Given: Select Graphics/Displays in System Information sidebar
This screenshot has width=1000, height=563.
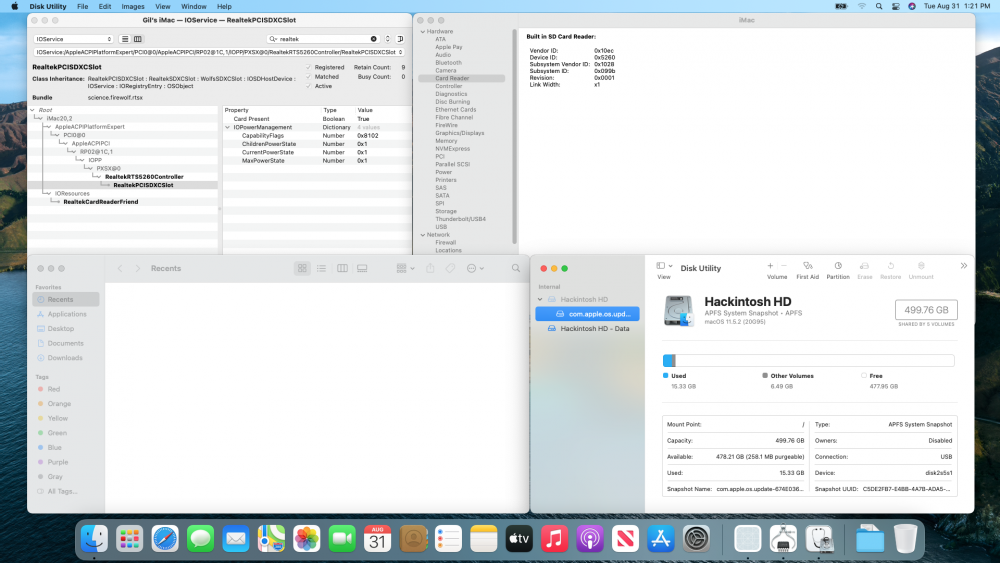Looking at the screenshot, I should click(x=460, y=133).
